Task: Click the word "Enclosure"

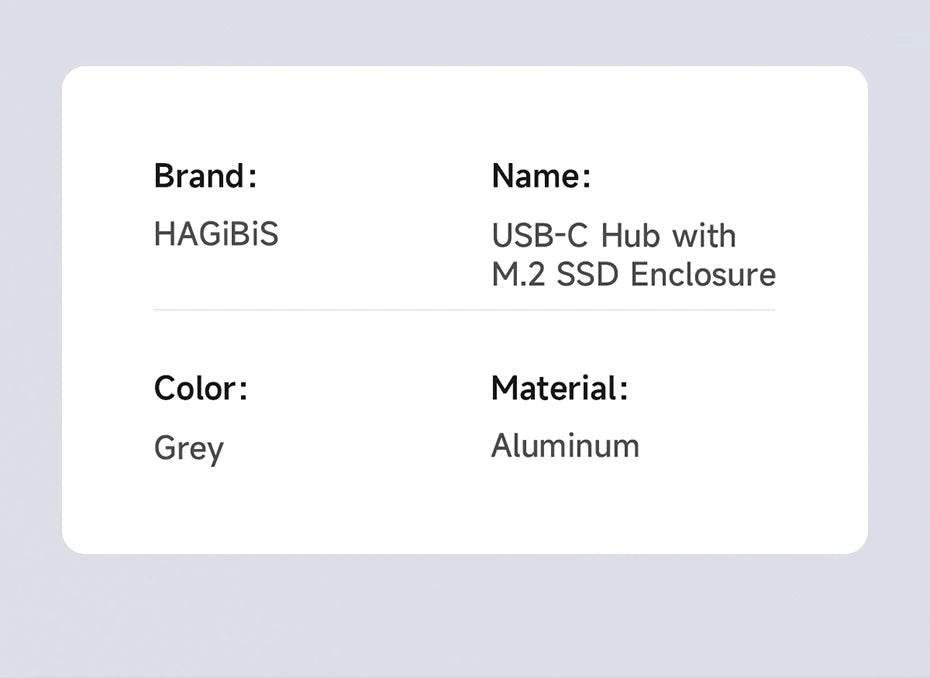Action: [704, 274]
